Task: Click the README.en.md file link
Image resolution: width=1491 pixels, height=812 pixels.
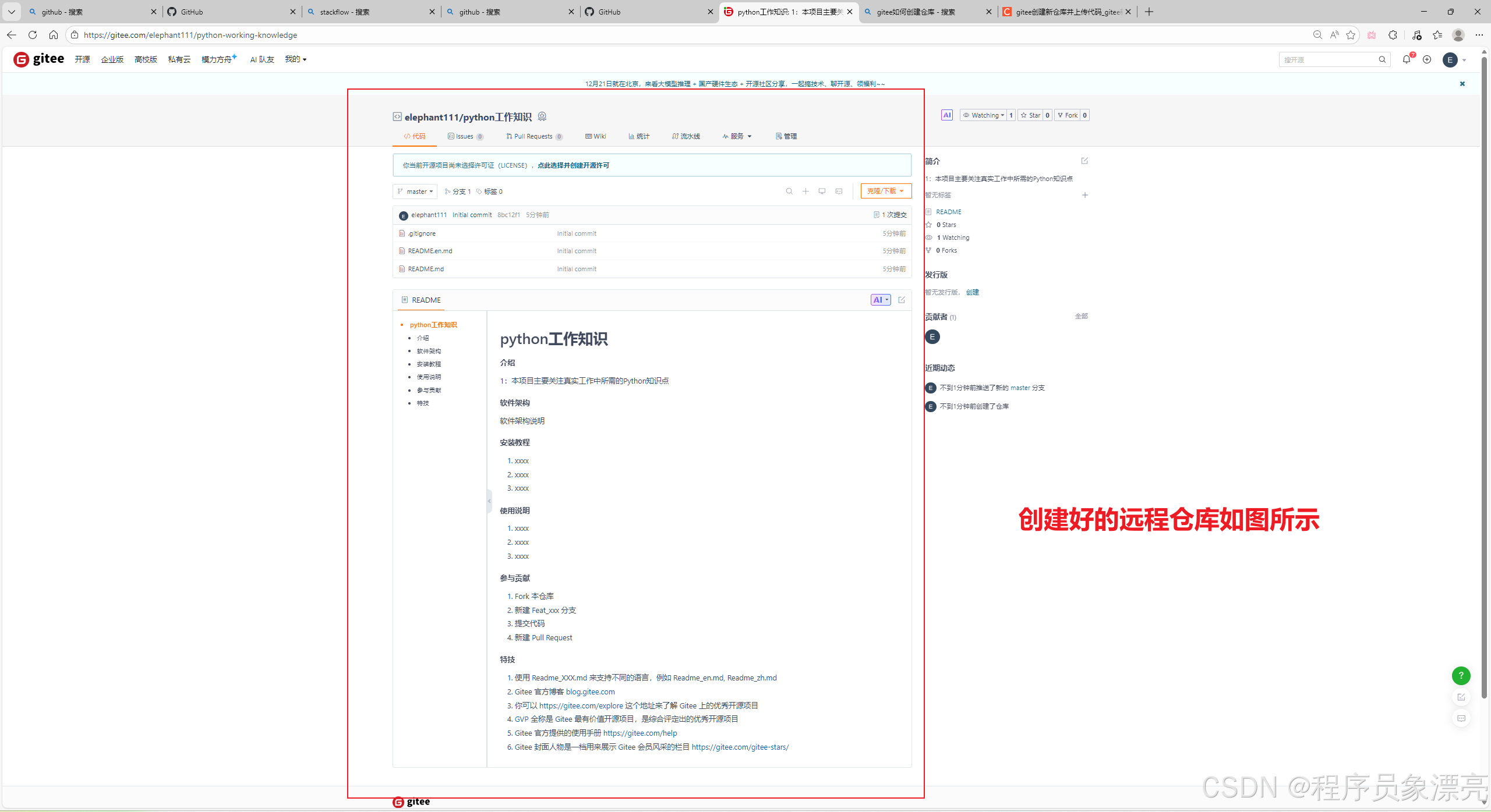Action: (x=430, y=251)
